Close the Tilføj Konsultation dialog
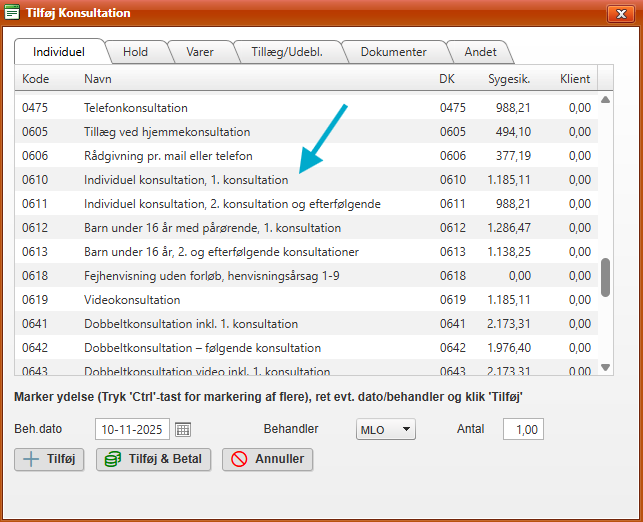Viewport: 643px width, 522px height. coord(619,13)
